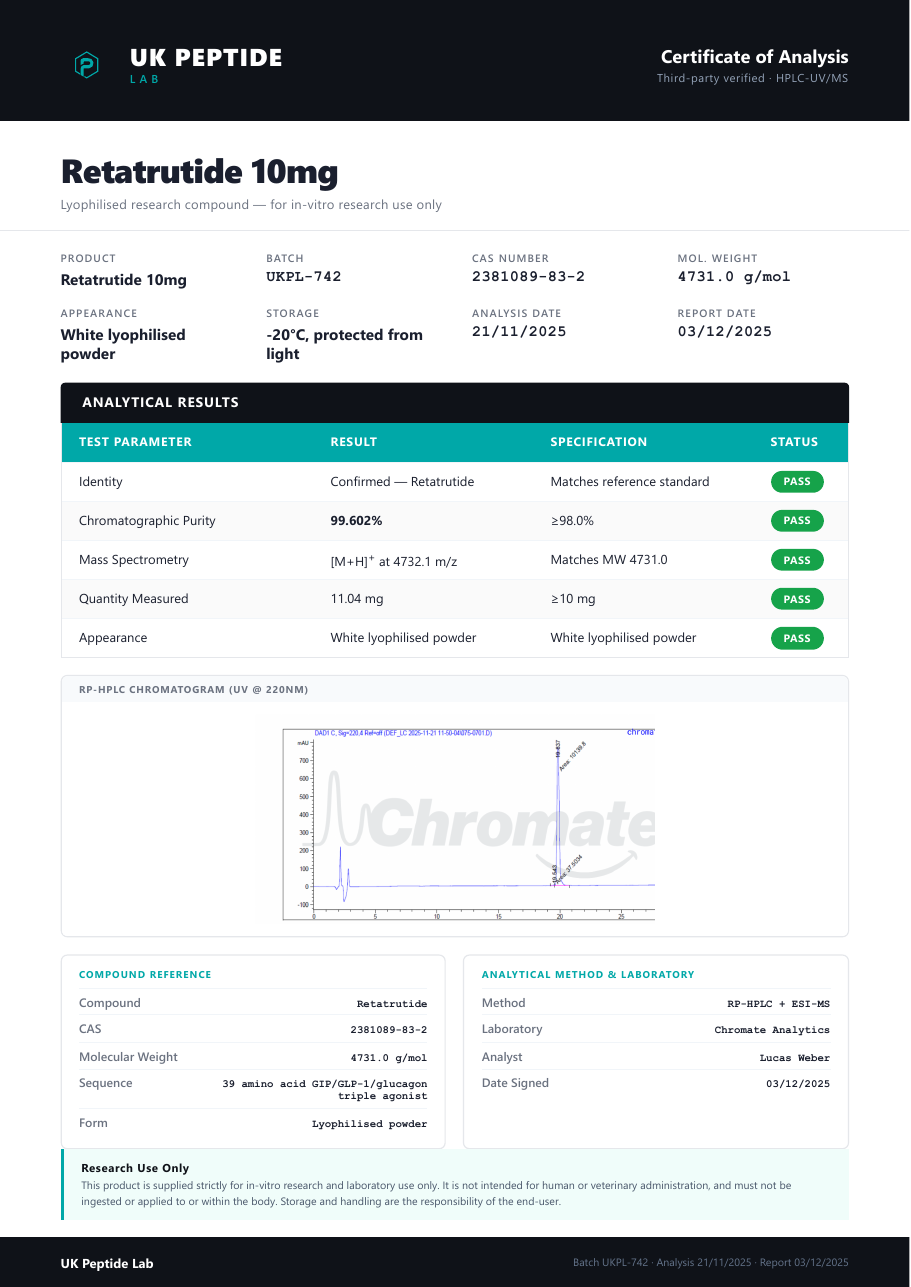Click the 'SPECIFICATION' column header
The width and height of the screenshot is (911, 1287).
tap(599, 442)
